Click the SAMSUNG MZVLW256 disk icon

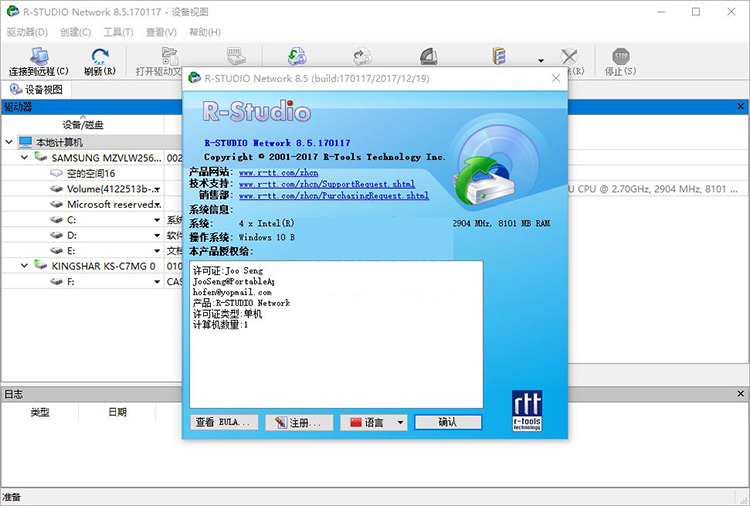pyautogui.click(x=41, y=158)
